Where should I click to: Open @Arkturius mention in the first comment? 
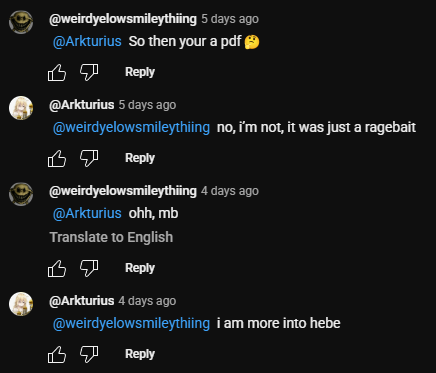pyautogui.click(x=87, y=42)
